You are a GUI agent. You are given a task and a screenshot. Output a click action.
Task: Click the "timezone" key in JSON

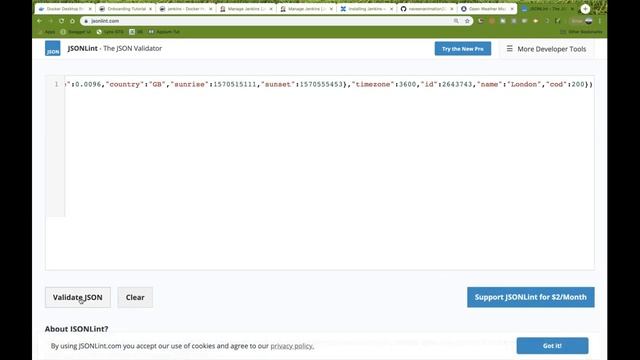(373, 84)
